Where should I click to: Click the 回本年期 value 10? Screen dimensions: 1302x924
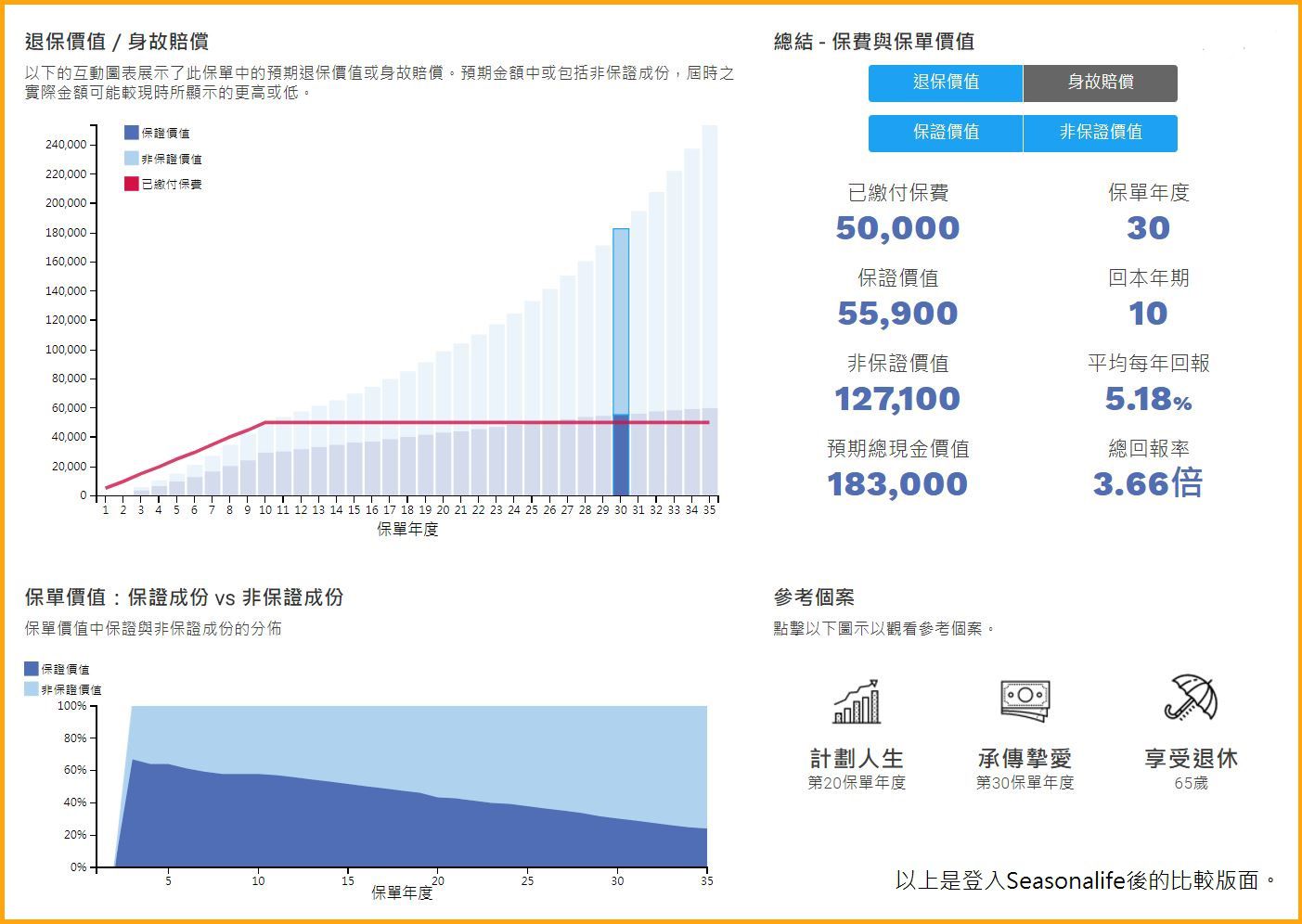click(1149, 314)
